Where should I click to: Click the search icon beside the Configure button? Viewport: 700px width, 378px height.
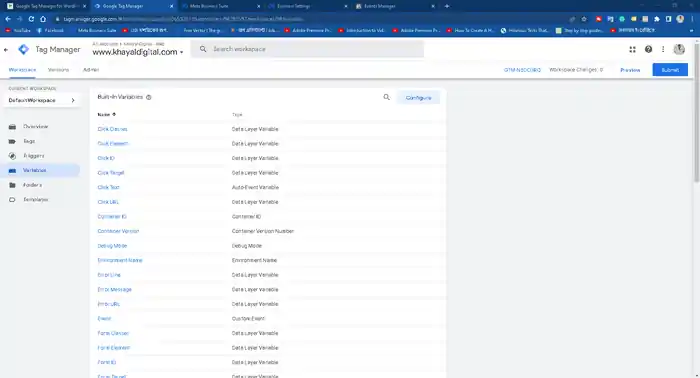[x=387, y=97]
